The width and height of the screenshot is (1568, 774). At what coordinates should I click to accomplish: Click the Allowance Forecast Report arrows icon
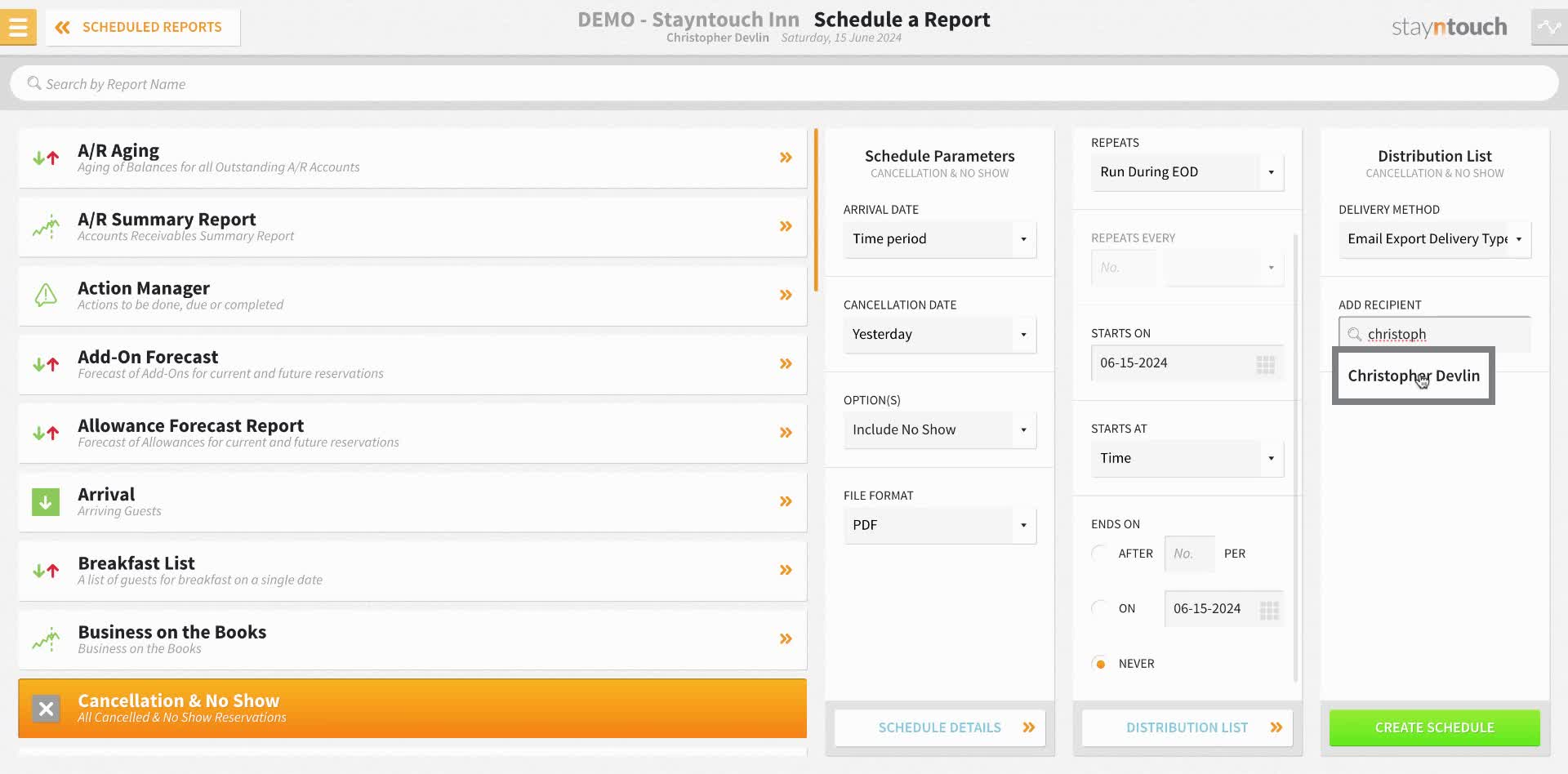click(x=46, y=433)
